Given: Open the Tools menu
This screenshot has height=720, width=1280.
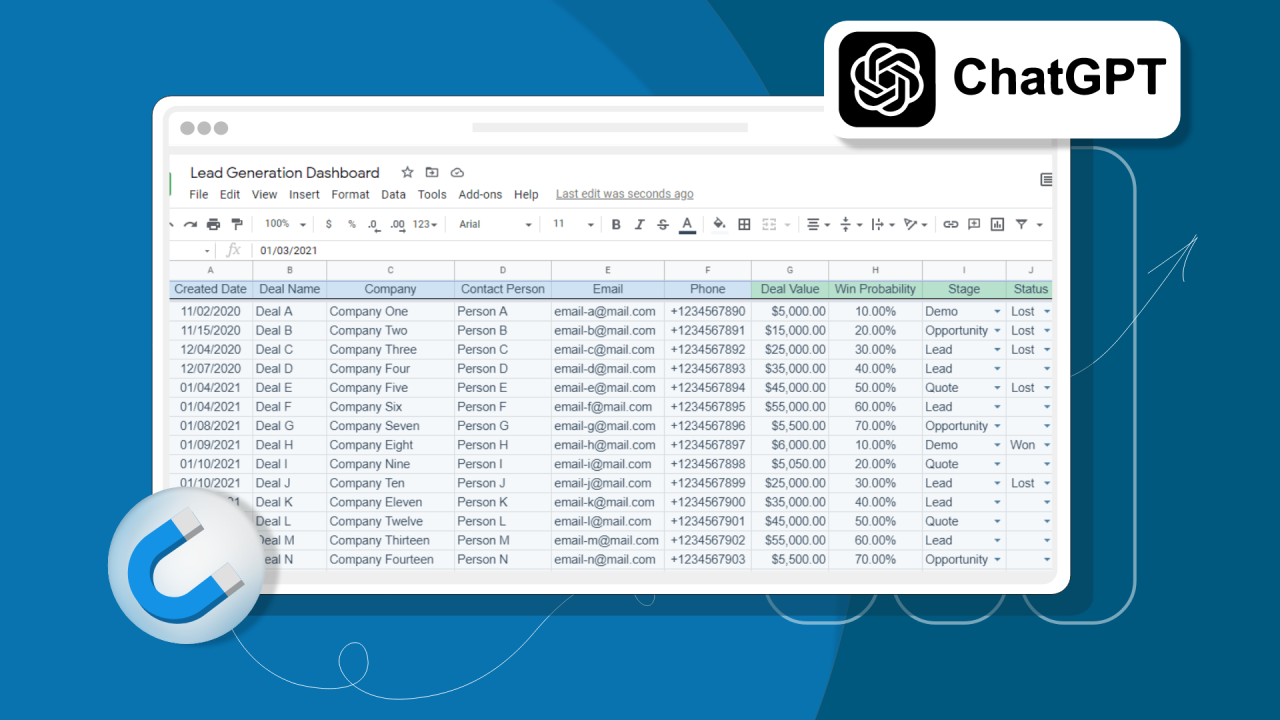Looking at the screenshot, I should point(432,194).
